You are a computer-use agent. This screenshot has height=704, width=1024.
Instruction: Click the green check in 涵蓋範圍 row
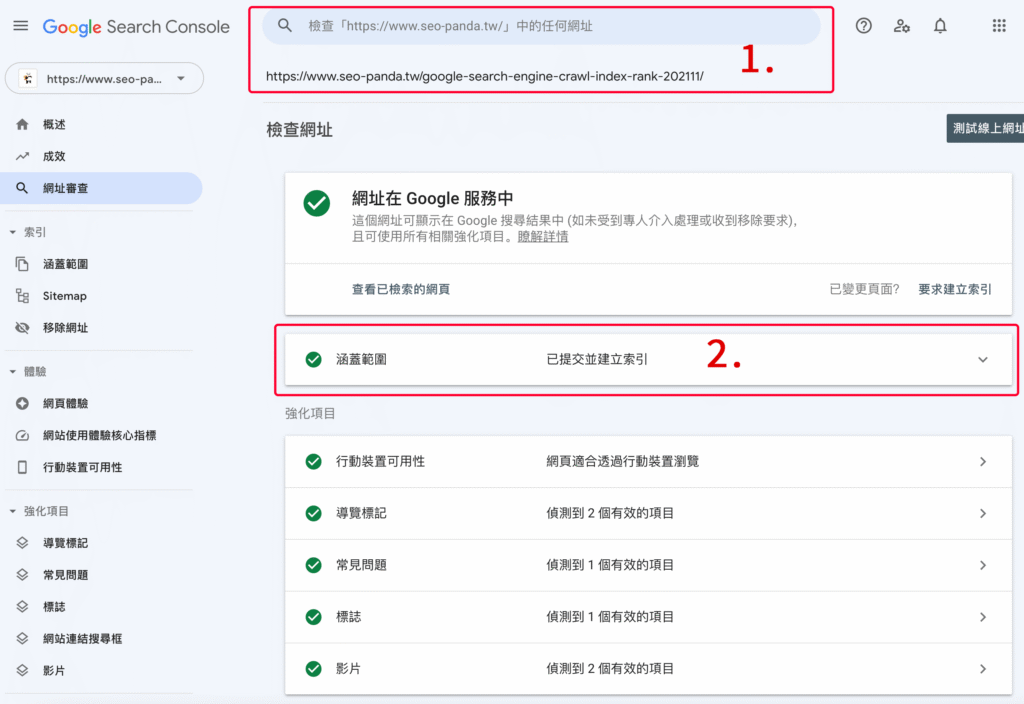coord(313,359)
